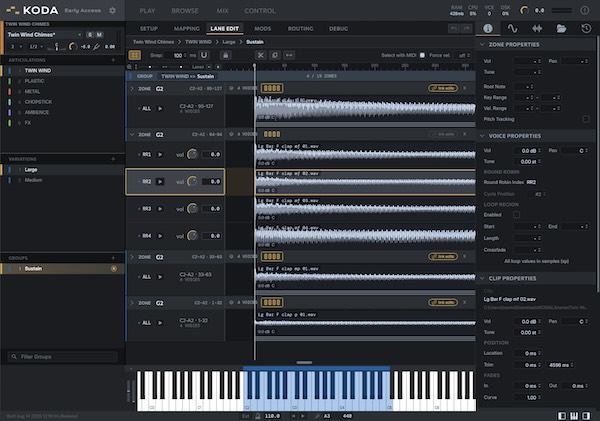Toggle right sidebar layout icon in status bar
The image size is (600, 421).
click(586, 416)
